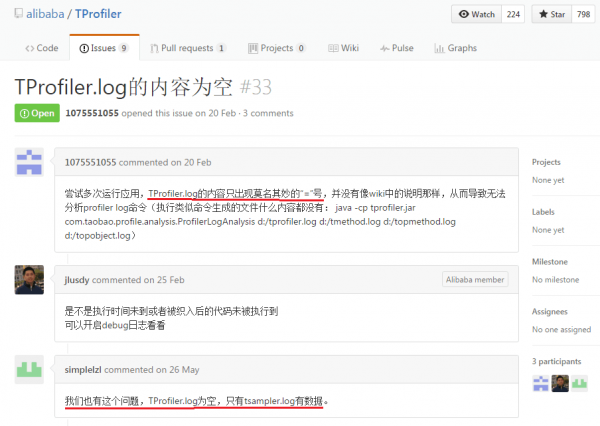Go to the Wiki tab
Image resolution: width=600 pixels, height=426 pixels.
pos(344,48)
